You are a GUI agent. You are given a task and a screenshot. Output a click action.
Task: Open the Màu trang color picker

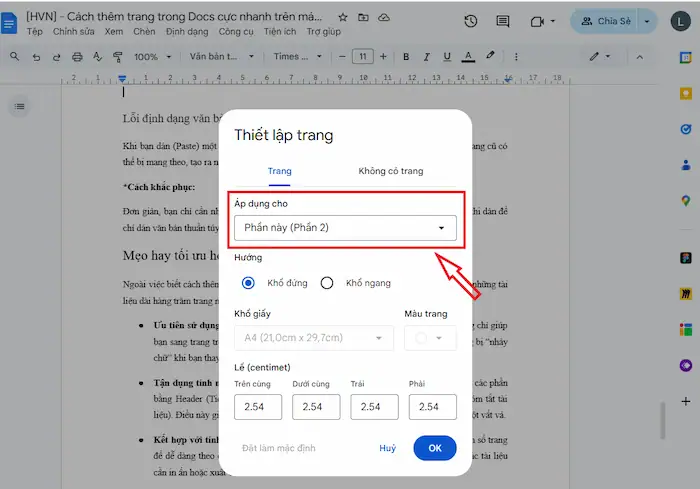pos(430,338)
